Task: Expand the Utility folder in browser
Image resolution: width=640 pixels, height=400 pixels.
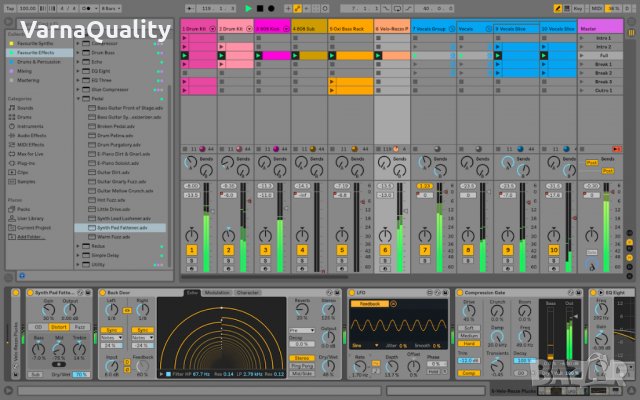Action: 97,265
